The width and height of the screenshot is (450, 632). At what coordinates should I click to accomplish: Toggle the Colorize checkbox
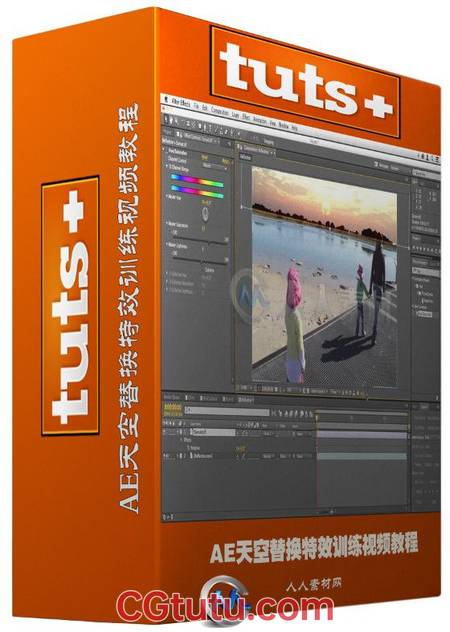[x=201, y=270]
